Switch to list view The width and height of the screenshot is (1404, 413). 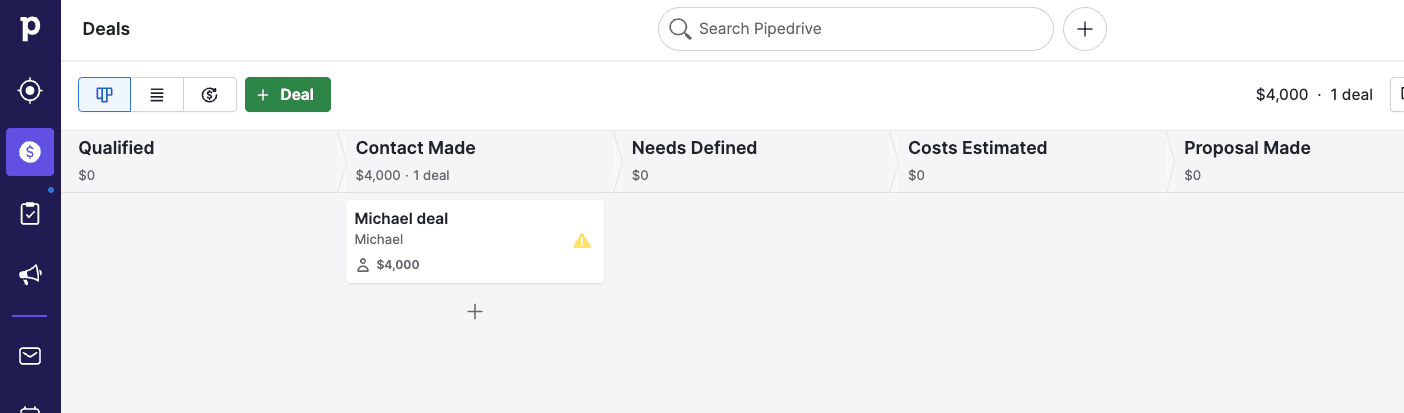pyautogui.click(x=157, y=95)
